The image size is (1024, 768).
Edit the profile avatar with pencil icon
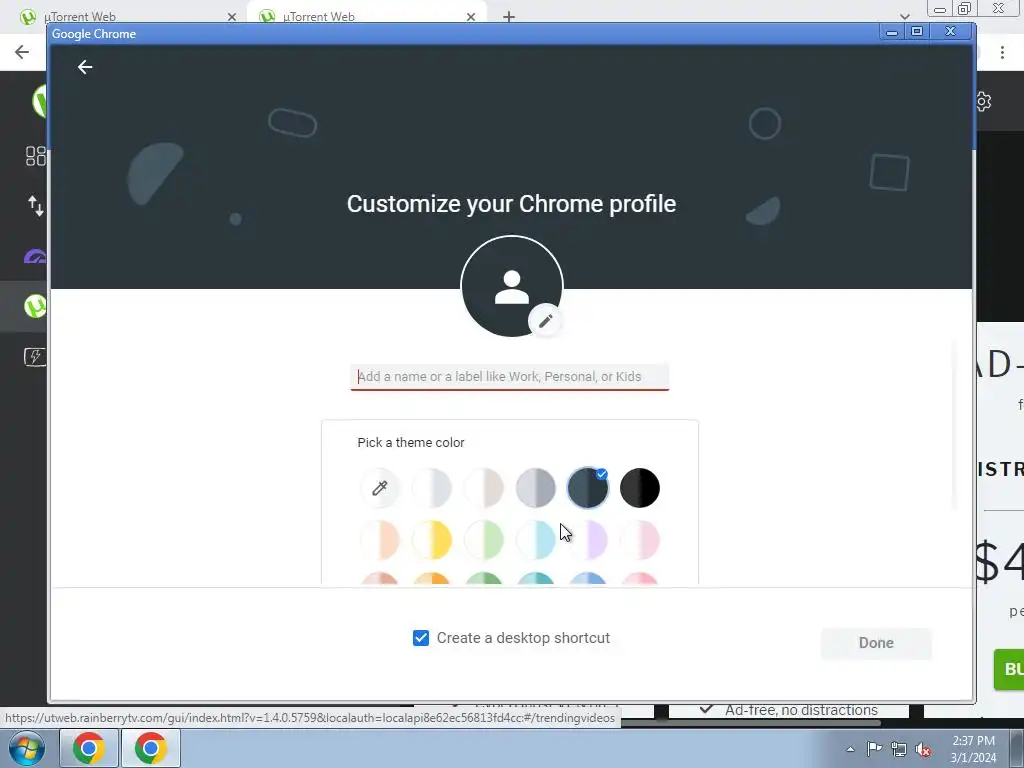click(545, 321)
